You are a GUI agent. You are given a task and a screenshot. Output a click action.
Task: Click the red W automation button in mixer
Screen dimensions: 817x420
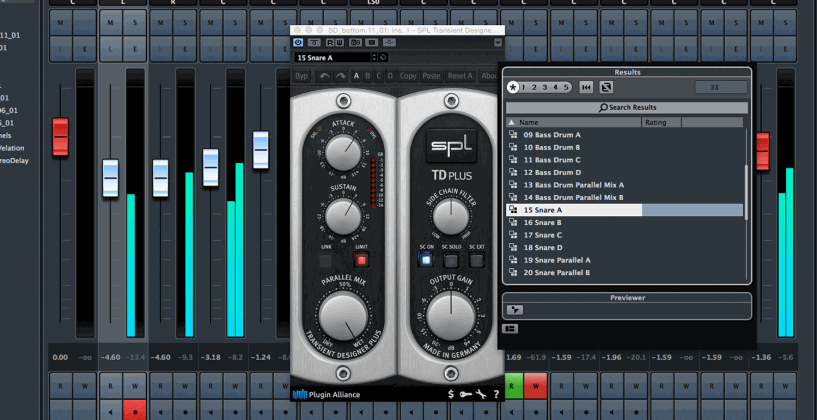coord(536,386)
